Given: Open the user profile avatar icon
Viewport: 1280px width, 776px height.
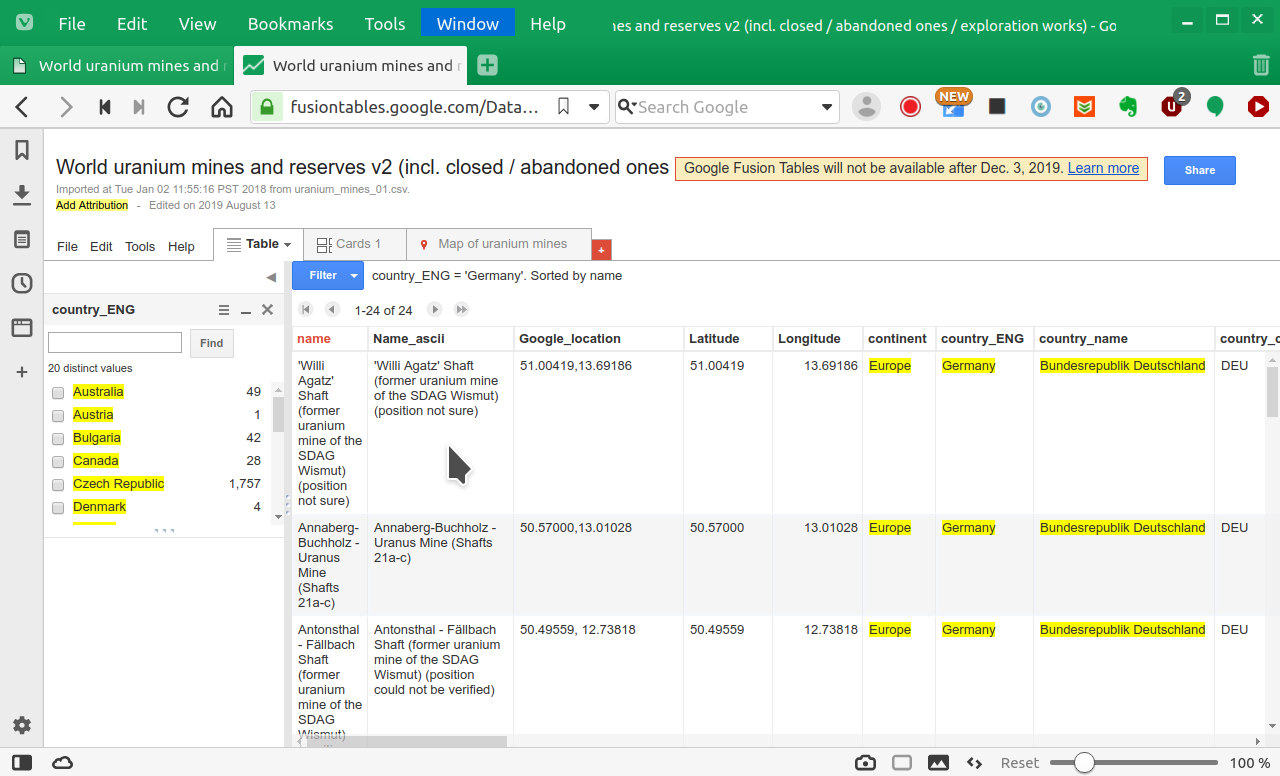Looking at the screenshot, I should click(866, 107).
